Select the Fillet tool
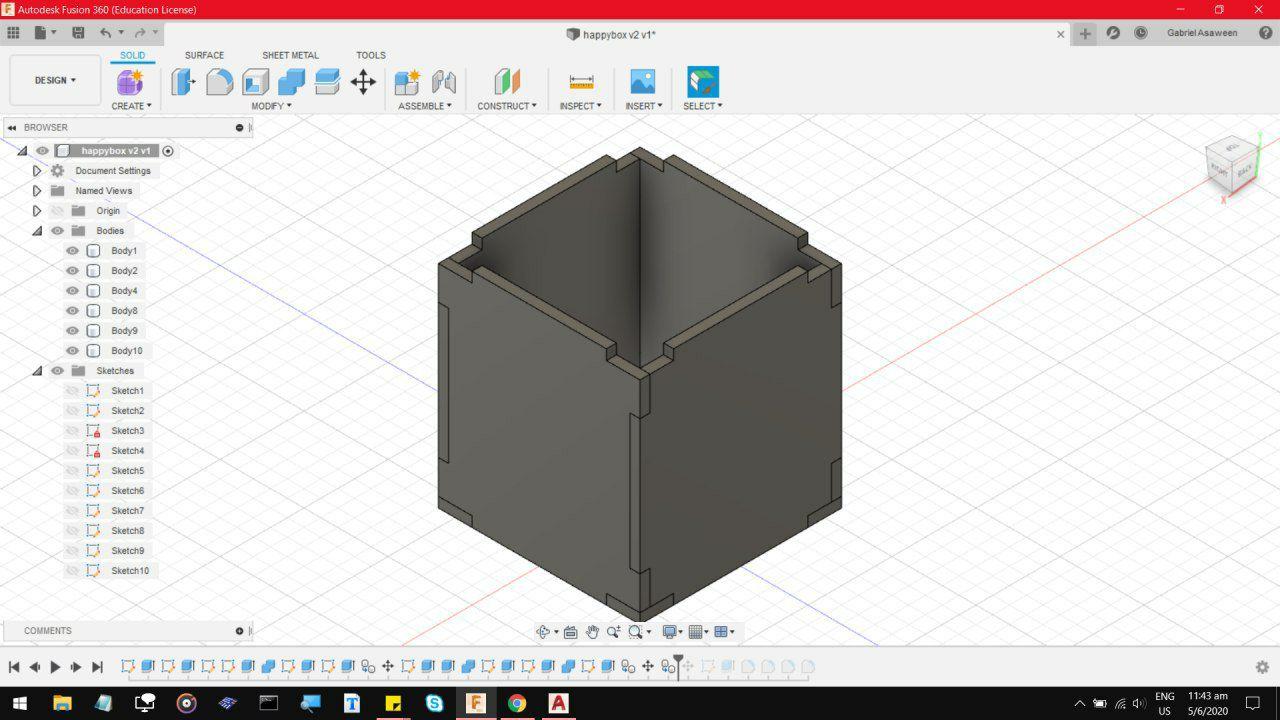1280x720 pixels. [x=219, y=82]
